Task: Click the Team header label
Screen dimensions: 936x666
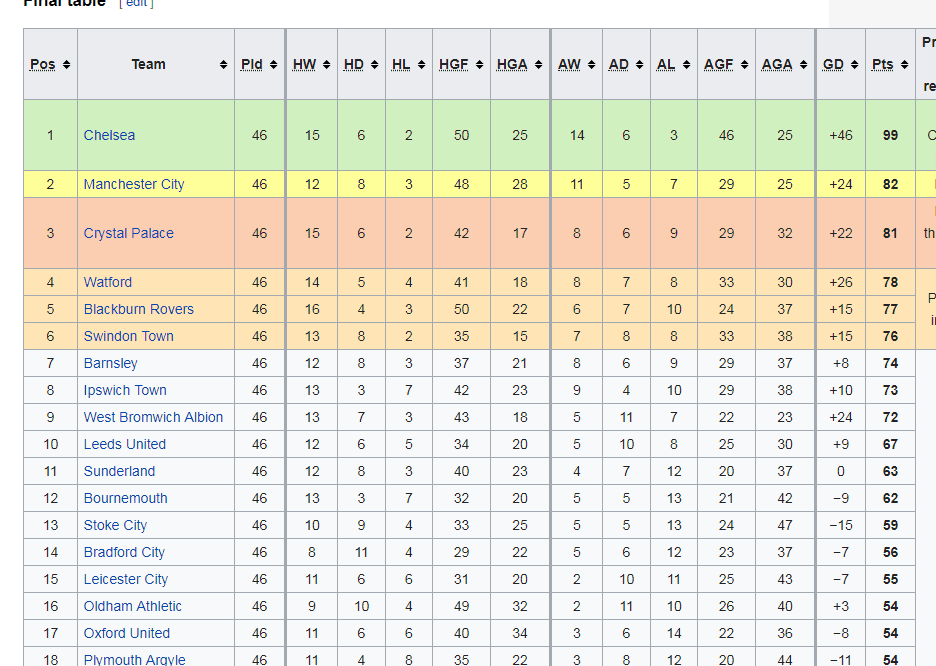Action: coord(148,64)
